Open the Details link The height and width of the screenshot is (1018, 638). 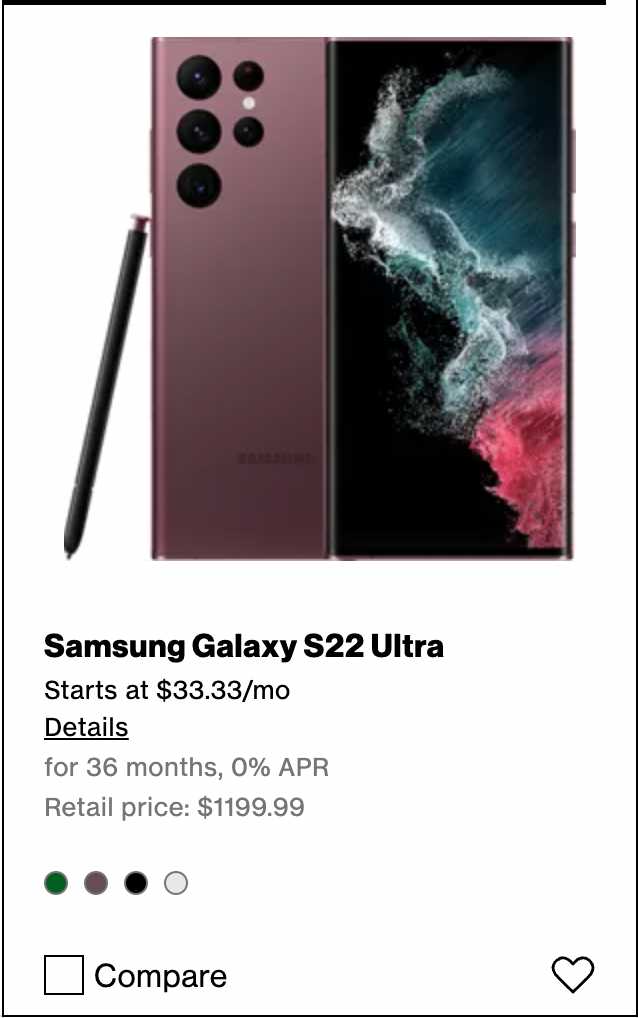[x=86, y=727]
